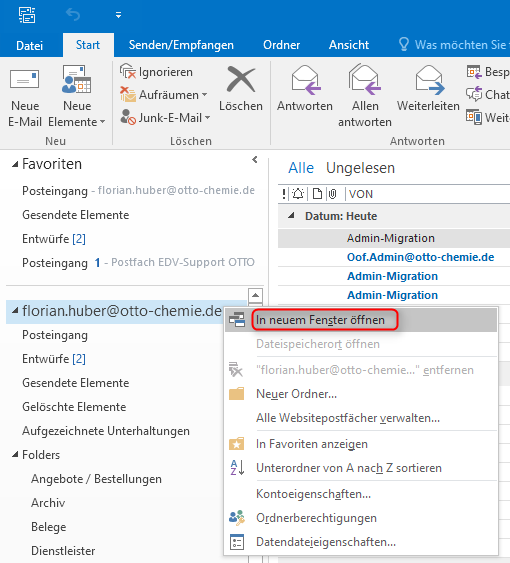510x563 pixels.
Task: Open the Junk-E-Mail dropdown
Action: [165, 117]
